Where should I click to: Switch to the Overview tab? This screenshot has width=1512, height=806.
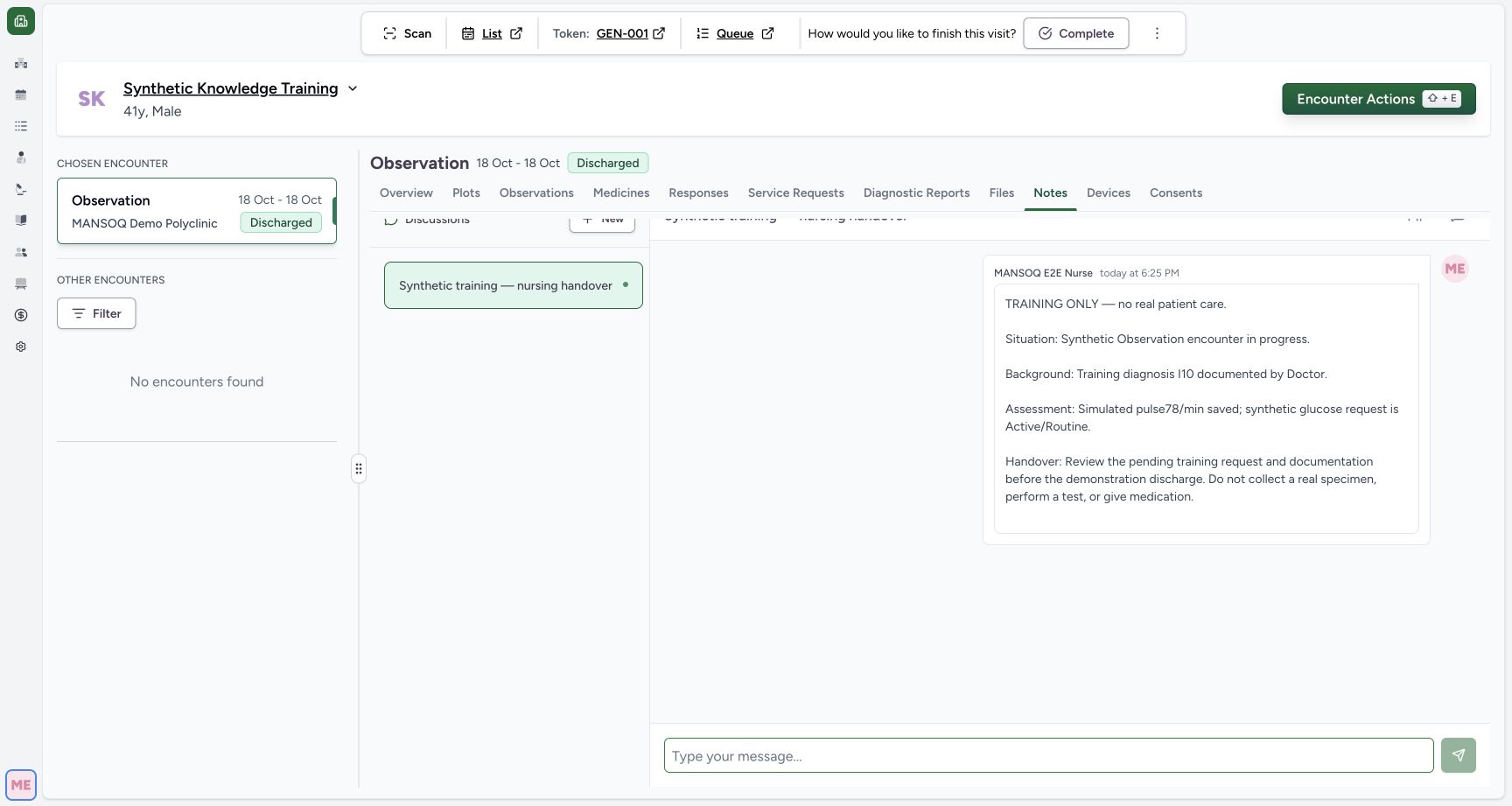(x=406, y=193)
